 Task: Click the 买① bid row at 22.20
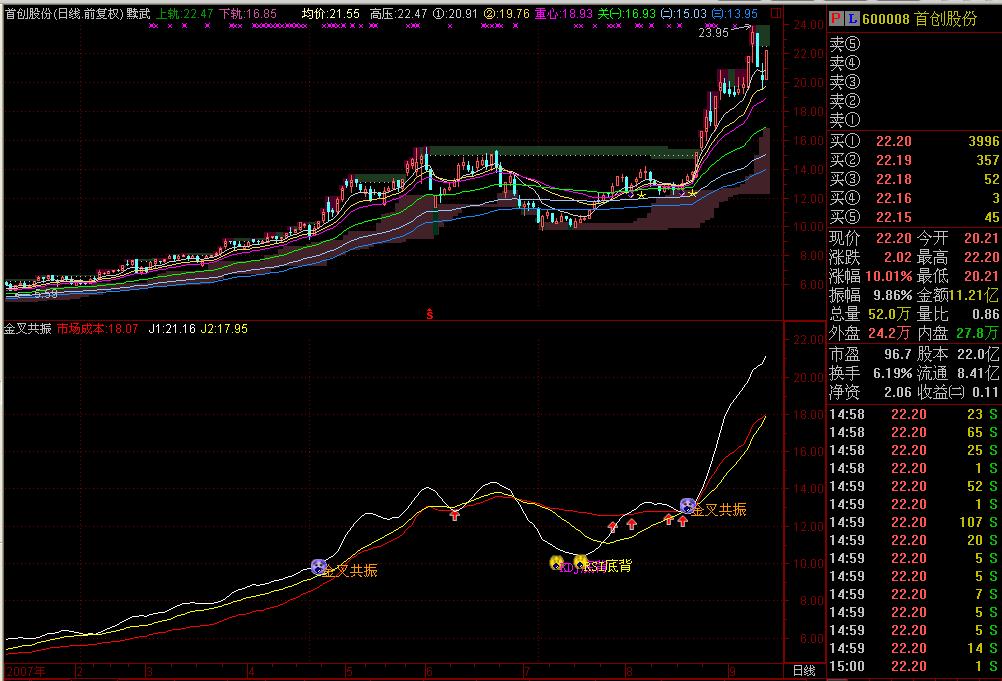pyautogui.click(x=914, y=141)
